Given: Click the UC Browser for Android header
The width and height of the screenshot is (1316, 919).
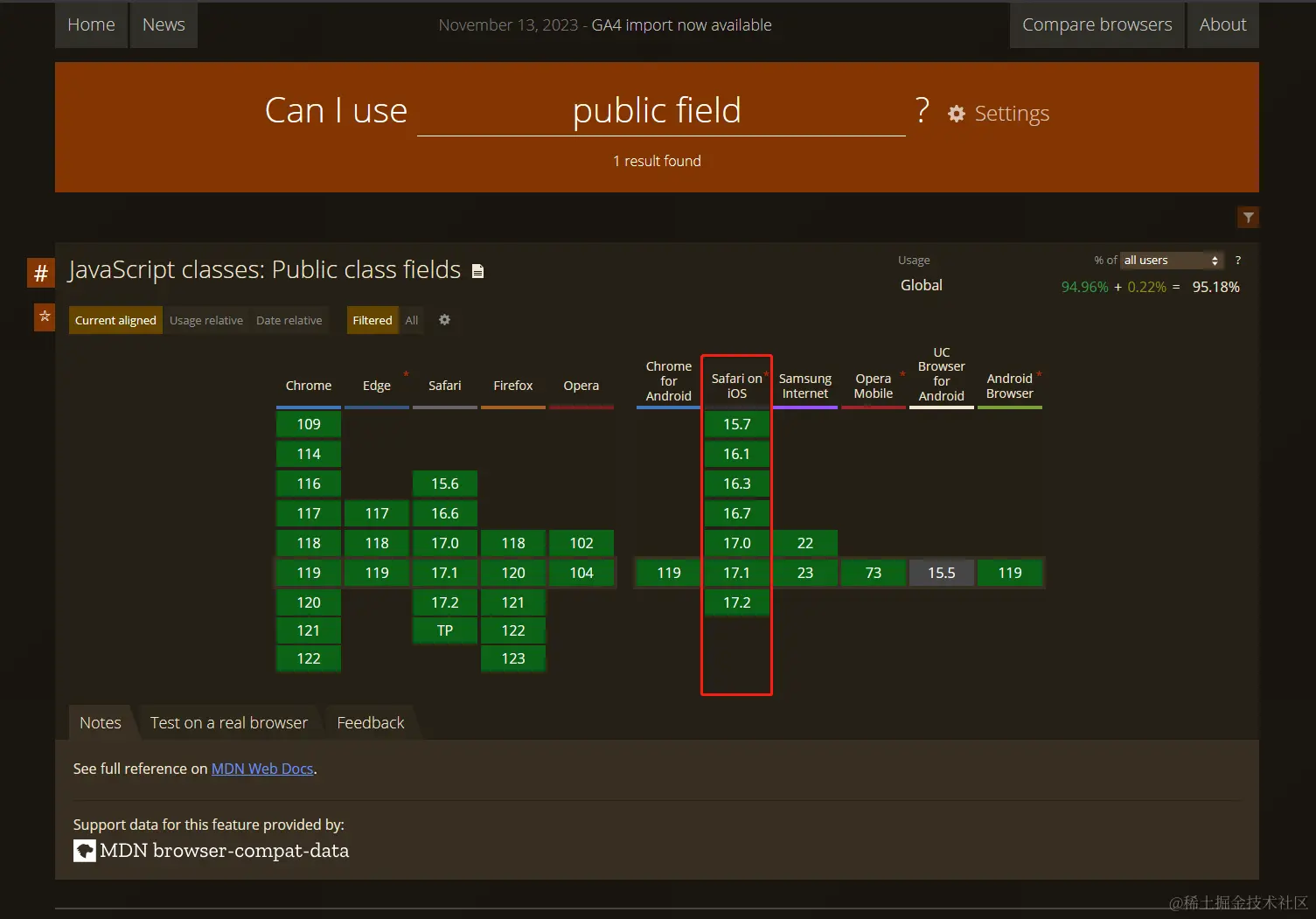Looking at the screenshot, I should [942, 374].
